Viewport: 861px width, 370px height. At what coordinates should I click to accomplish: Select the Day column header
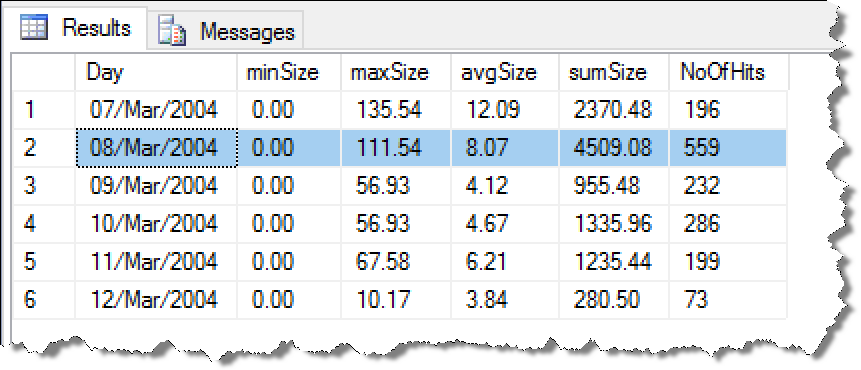[x=156, y=72]
